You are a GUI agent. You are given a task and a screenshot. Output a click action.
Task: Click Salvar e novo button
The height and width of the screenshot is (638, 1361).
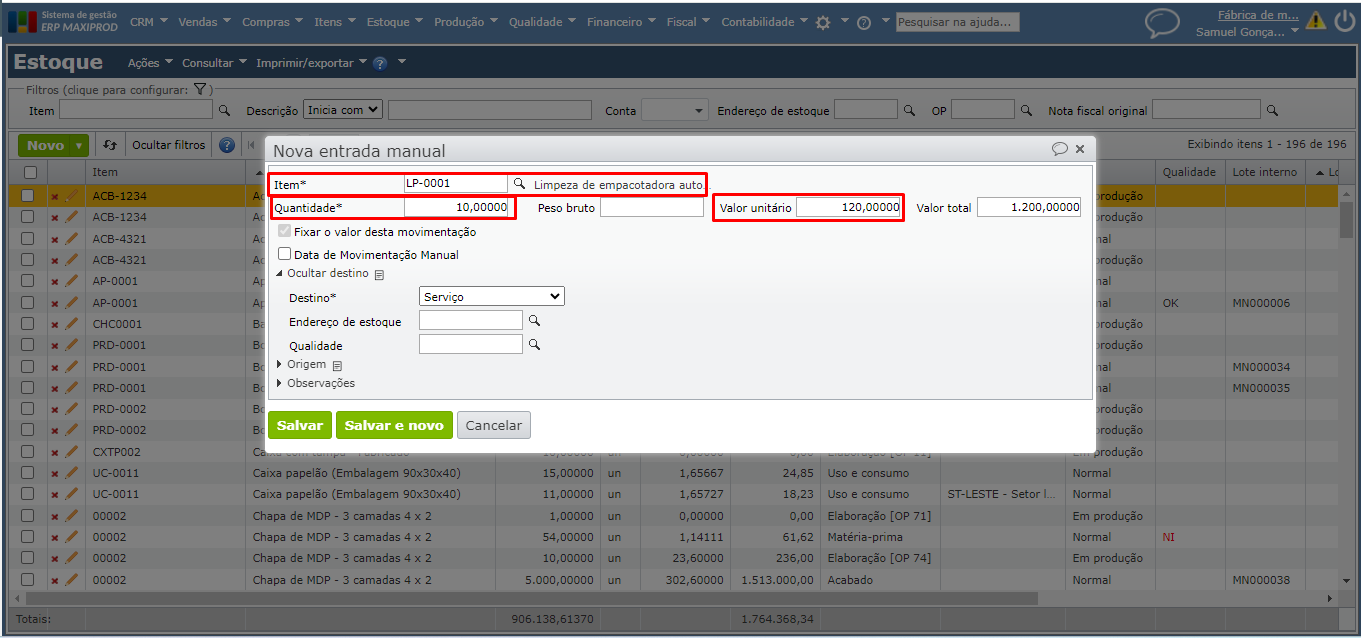394,425
